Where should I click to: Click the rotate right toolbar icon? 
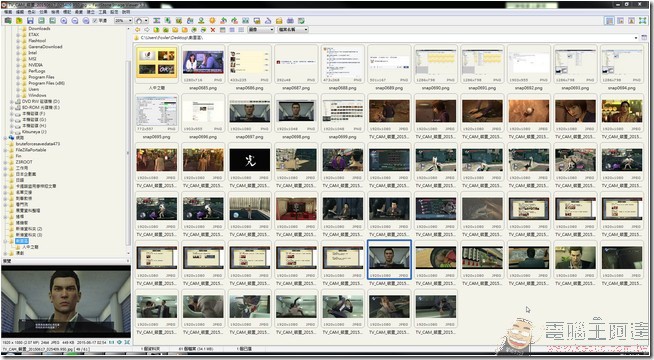click(234, 20)
